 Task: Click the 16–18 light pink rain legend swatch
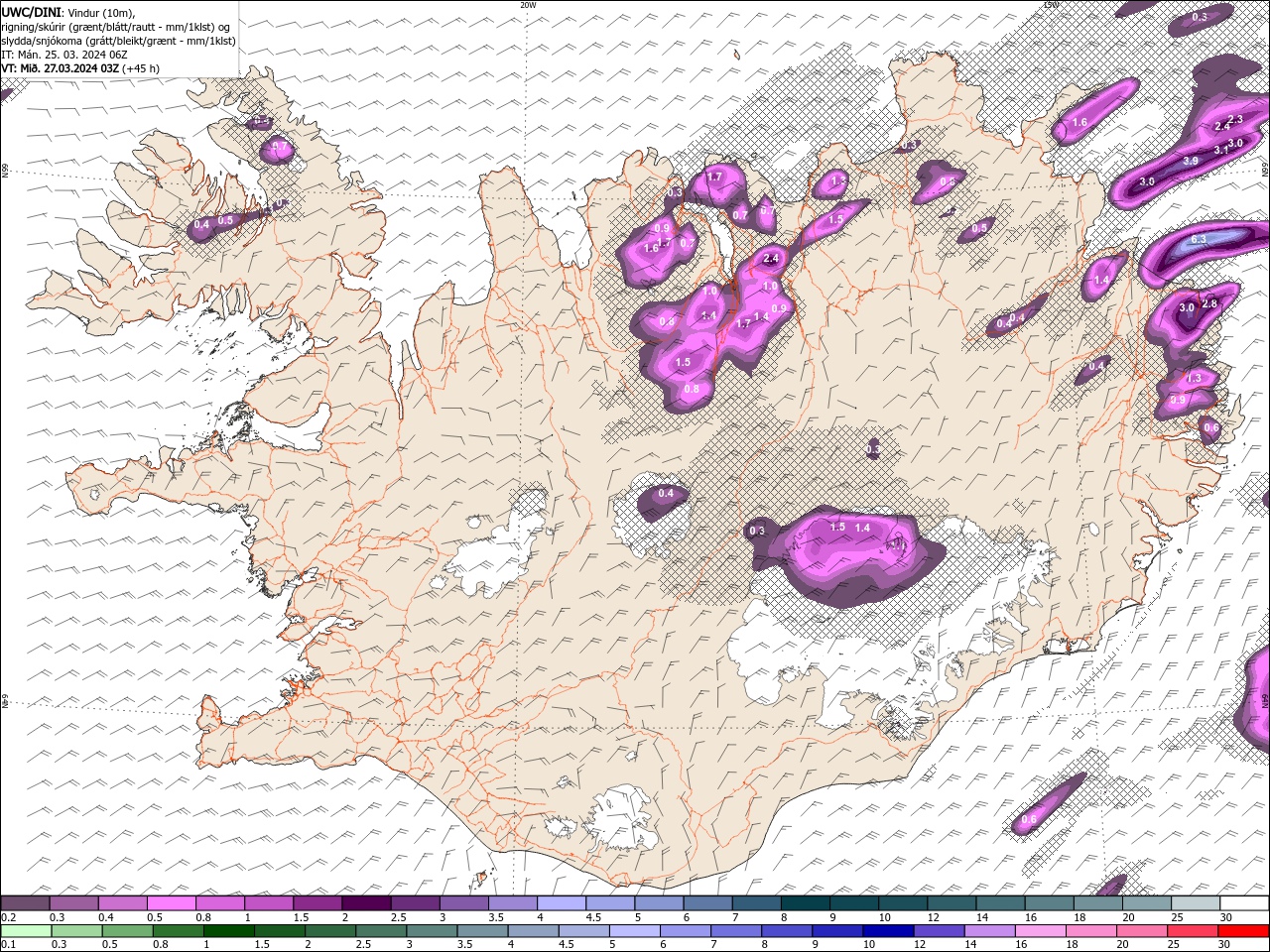click(1040, 931)
